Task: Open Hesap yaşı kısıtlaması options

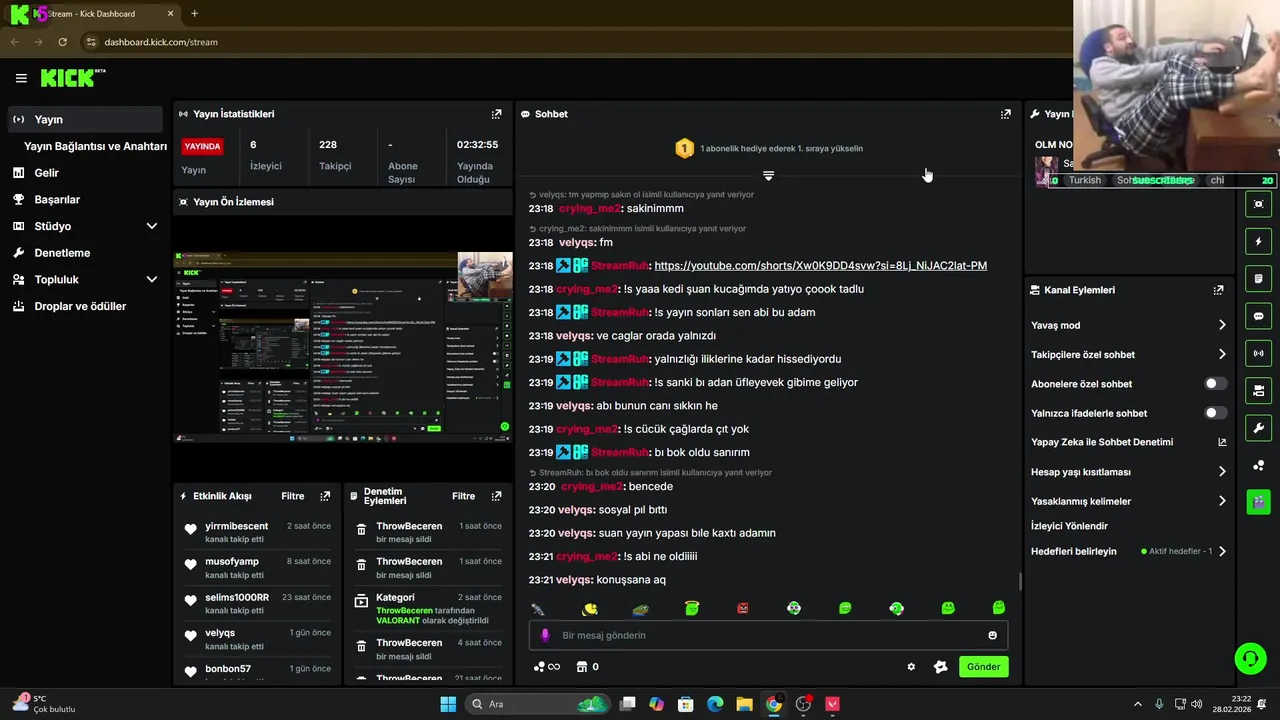Action: point(1128,472)
